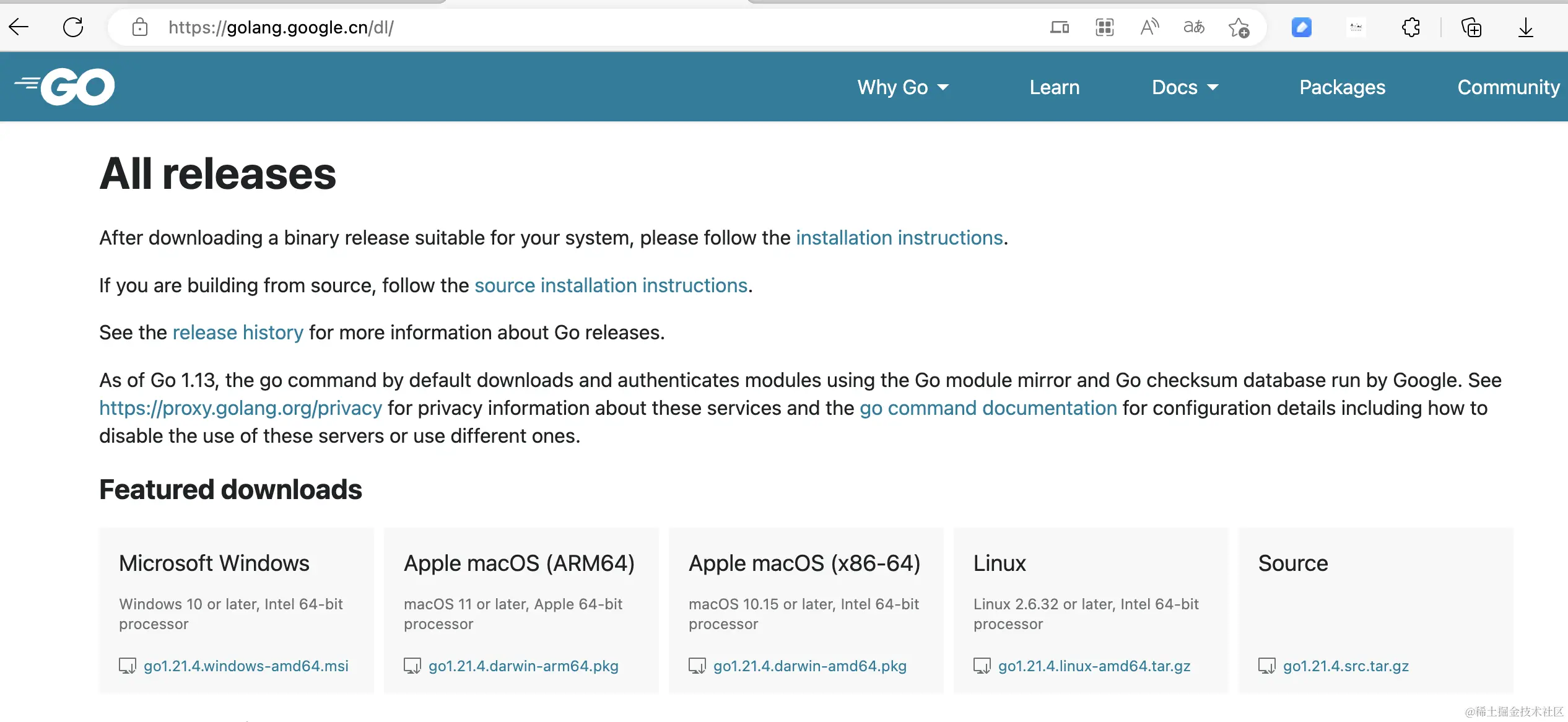Click the collections icon in toolbar
Screen dimensions: 1568x722
click(1471, 27)
